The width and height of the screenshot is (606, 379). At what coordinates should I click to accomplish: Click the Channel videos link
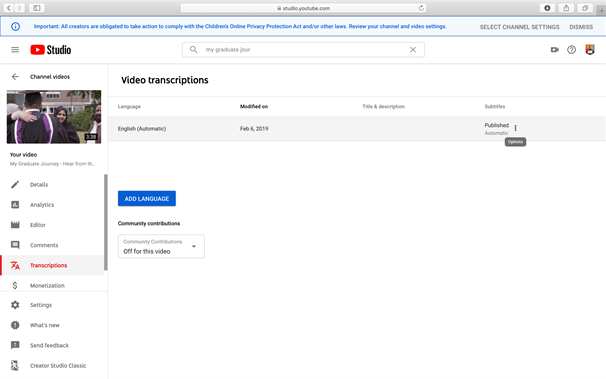[50, 76]
